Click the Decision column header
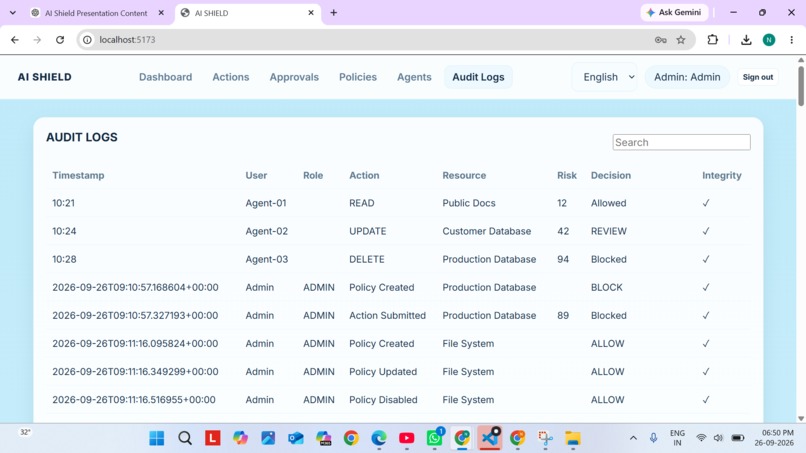 (611, 175)
